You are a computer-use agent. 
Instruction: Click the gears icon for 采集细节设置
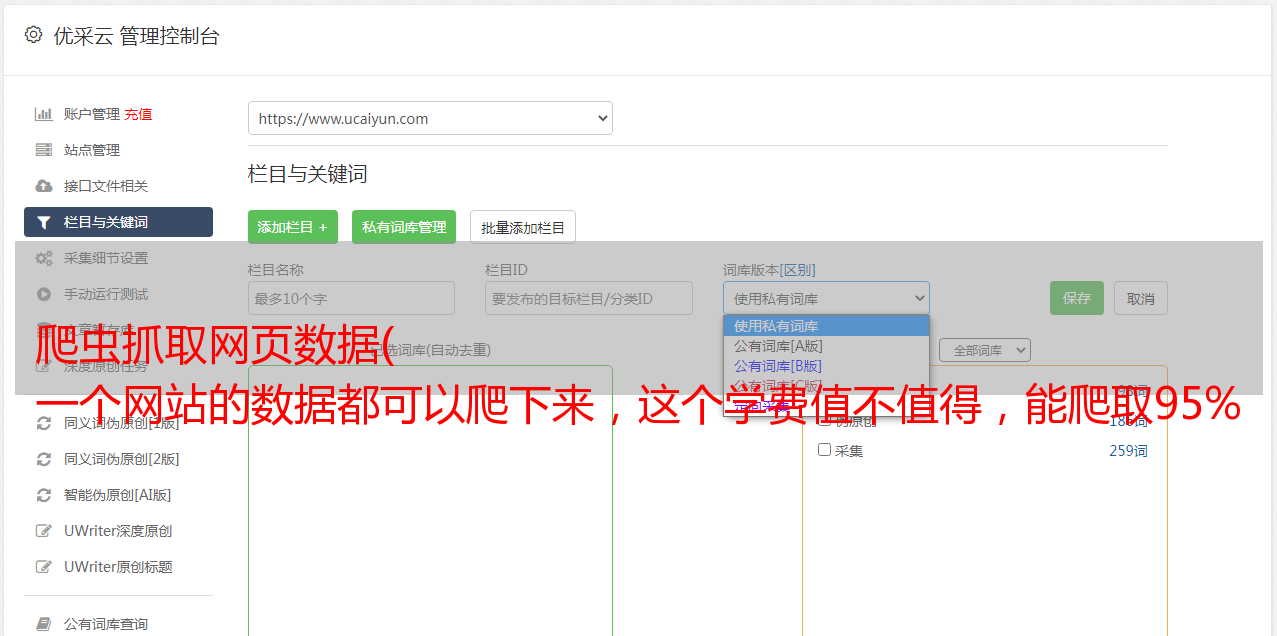pos(43,258)
